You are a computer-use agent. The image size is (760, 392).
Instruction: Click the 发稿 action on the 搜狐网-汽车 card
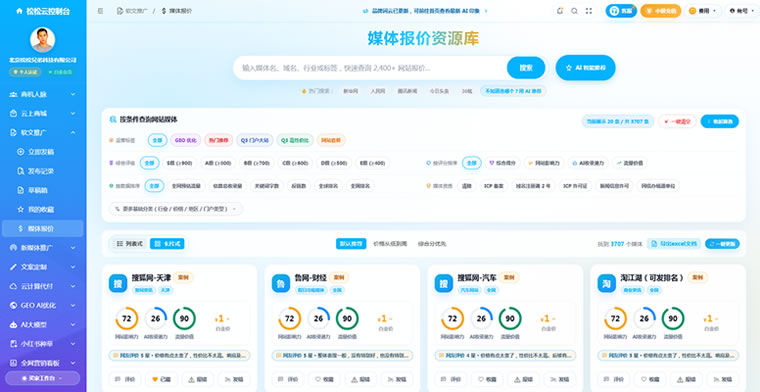(x=560, y=379)
